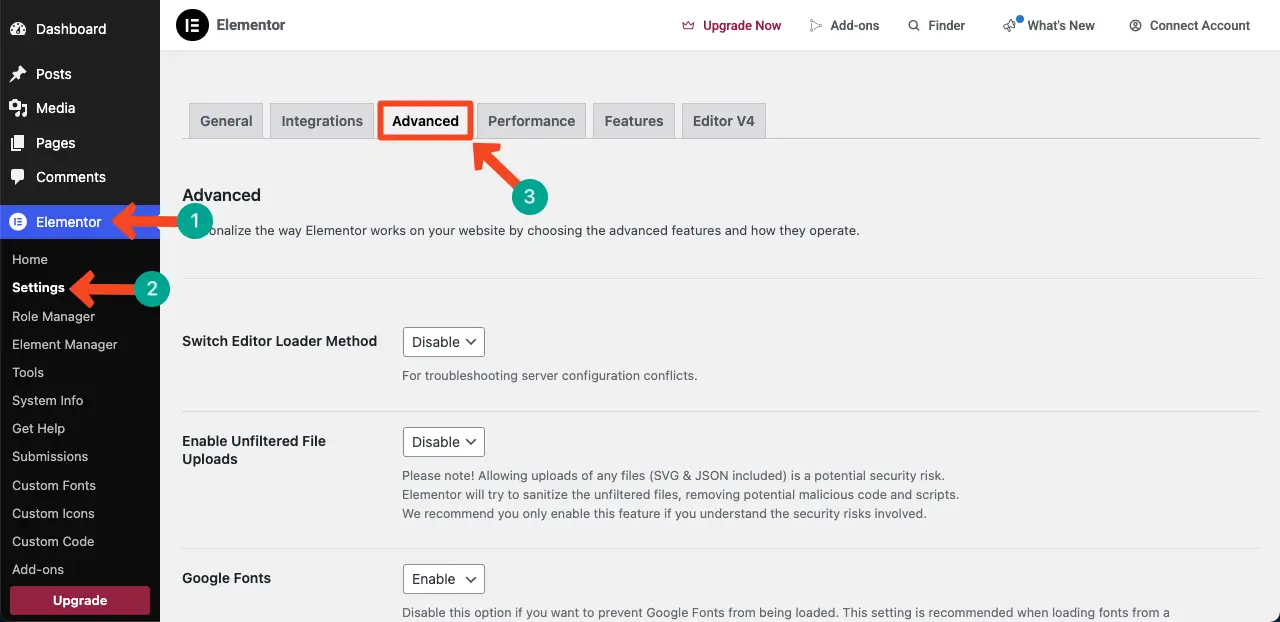The height and width of the screenshot is (622, 1280).
Task: Click the What's New megaphone icon
Action: tap(1010, 25)
